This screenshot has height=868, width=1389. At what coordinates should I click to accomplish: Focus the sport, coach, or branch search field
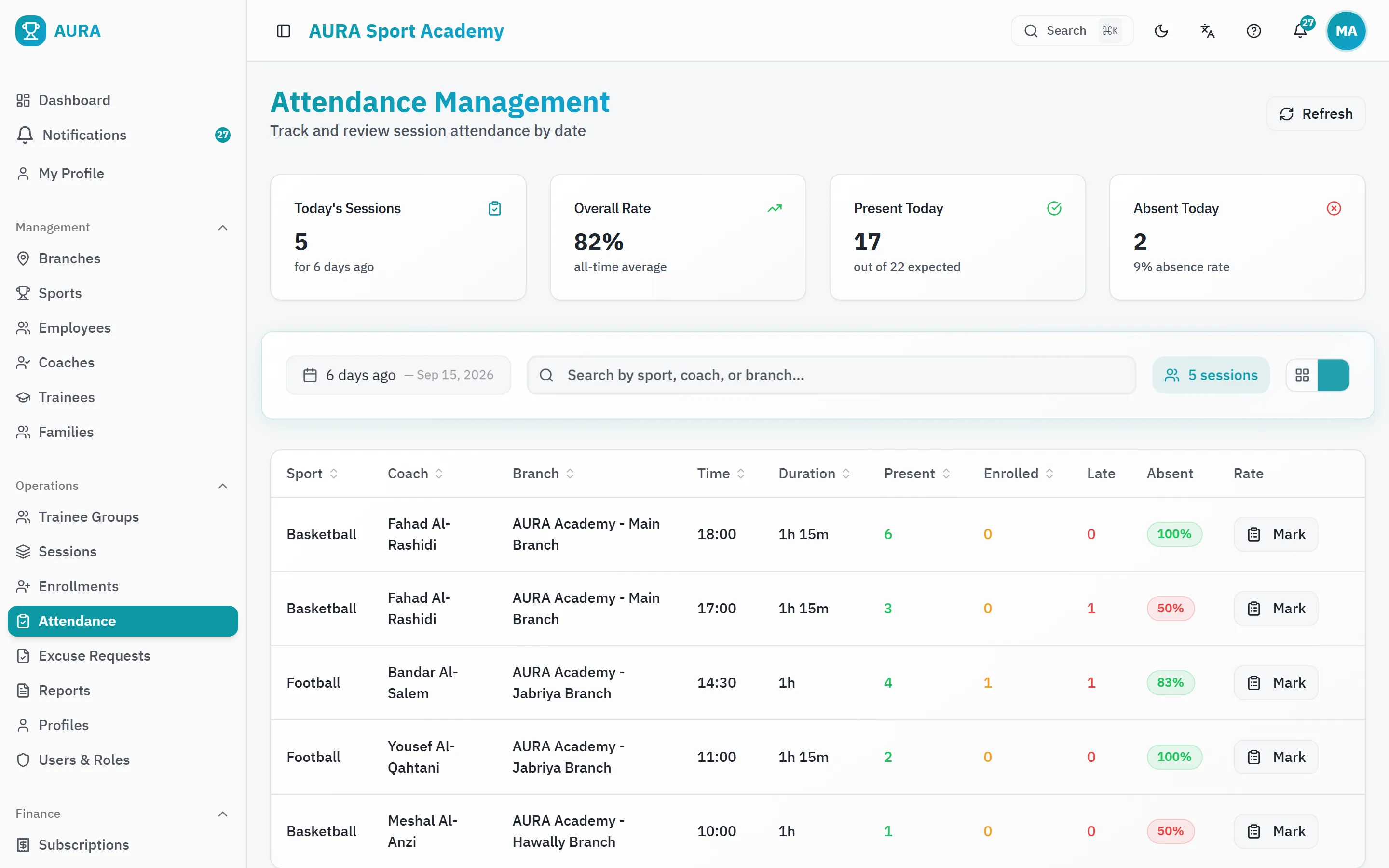tap(831, 375)
